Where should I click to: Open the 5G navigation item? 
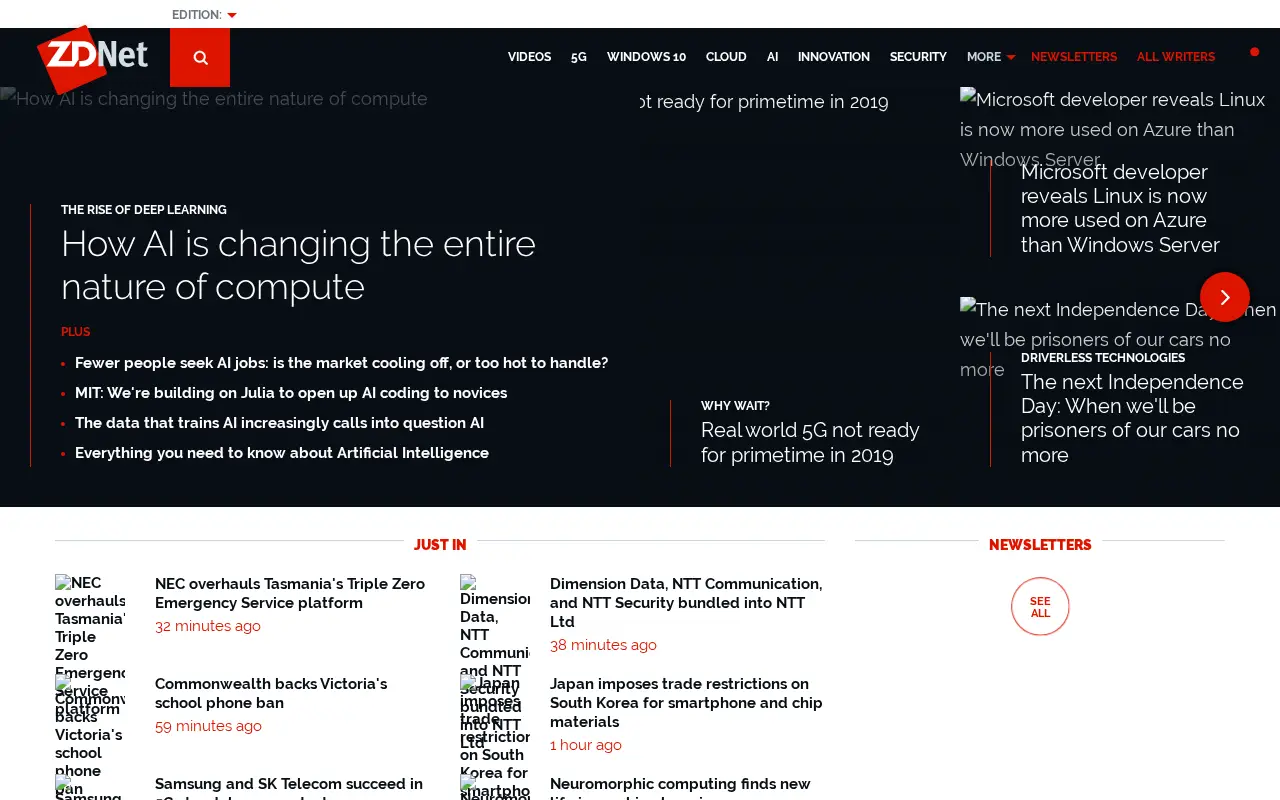[x=579, y=57]
